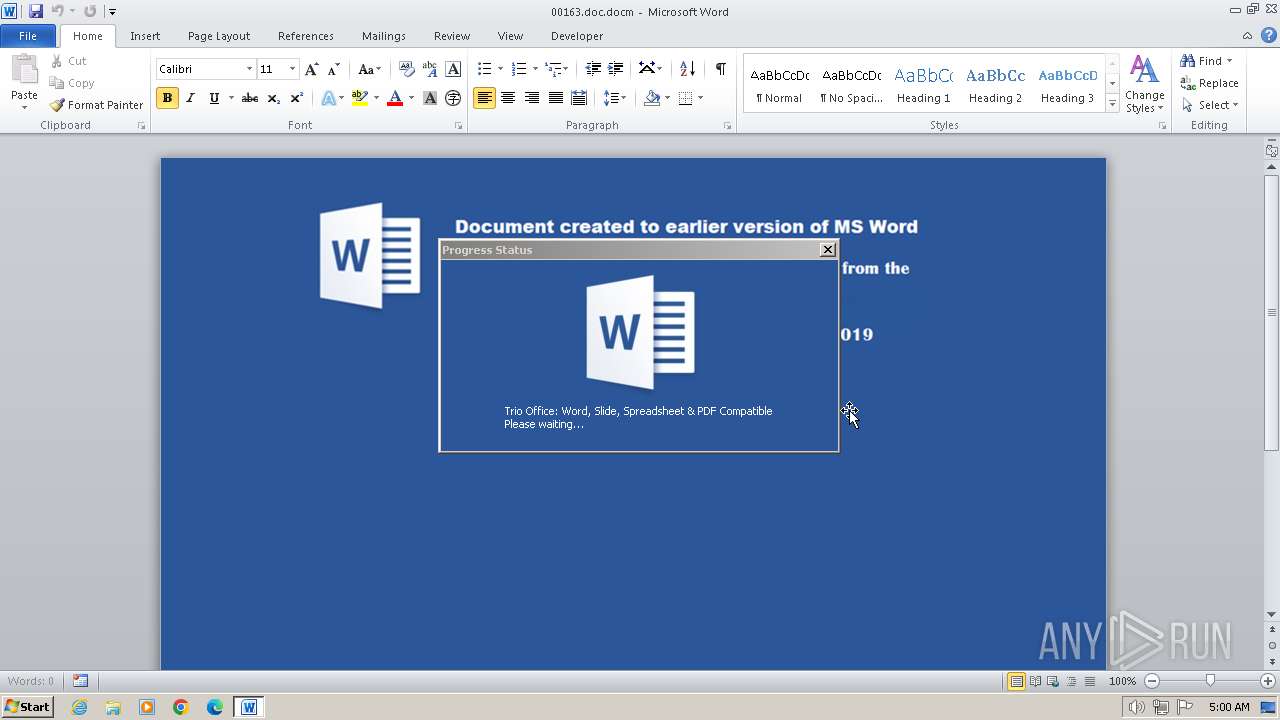Click the Save icon in Quick Access

(x=36, y=11)
